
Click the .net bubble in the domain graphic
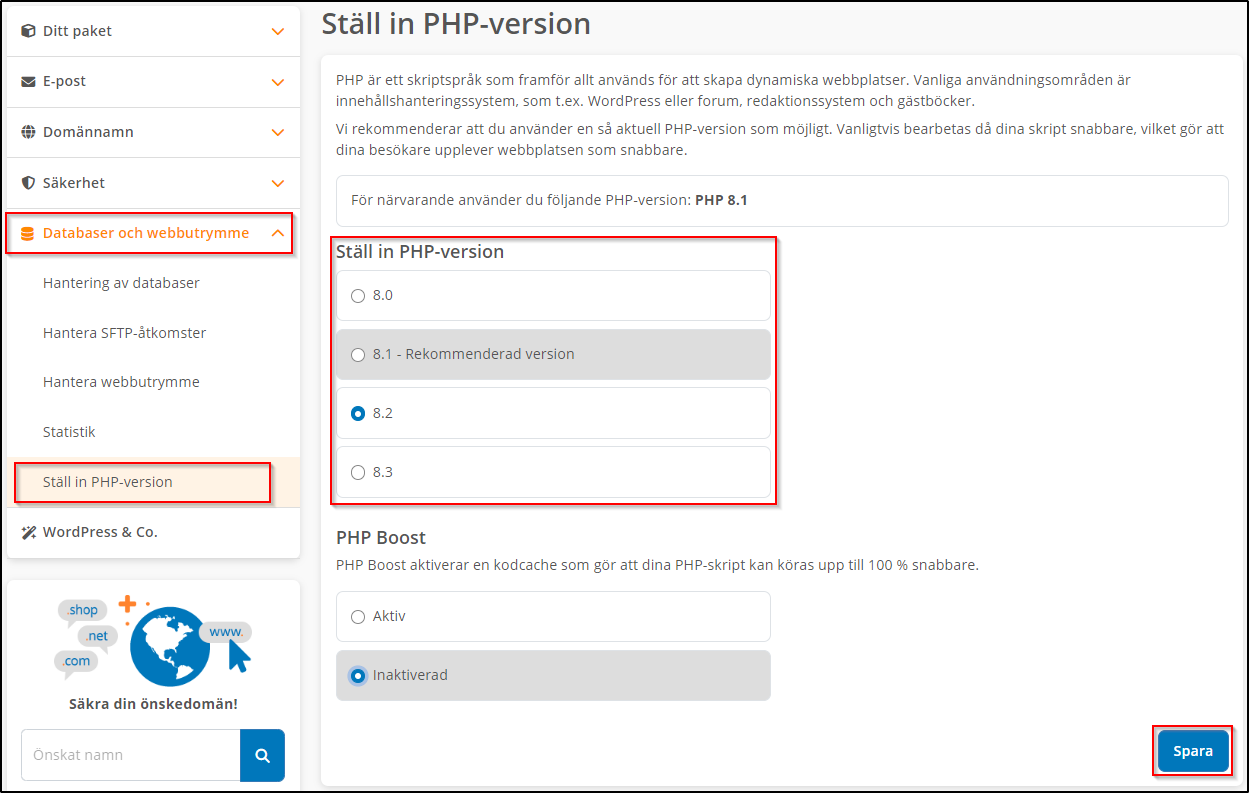(95, 636)
